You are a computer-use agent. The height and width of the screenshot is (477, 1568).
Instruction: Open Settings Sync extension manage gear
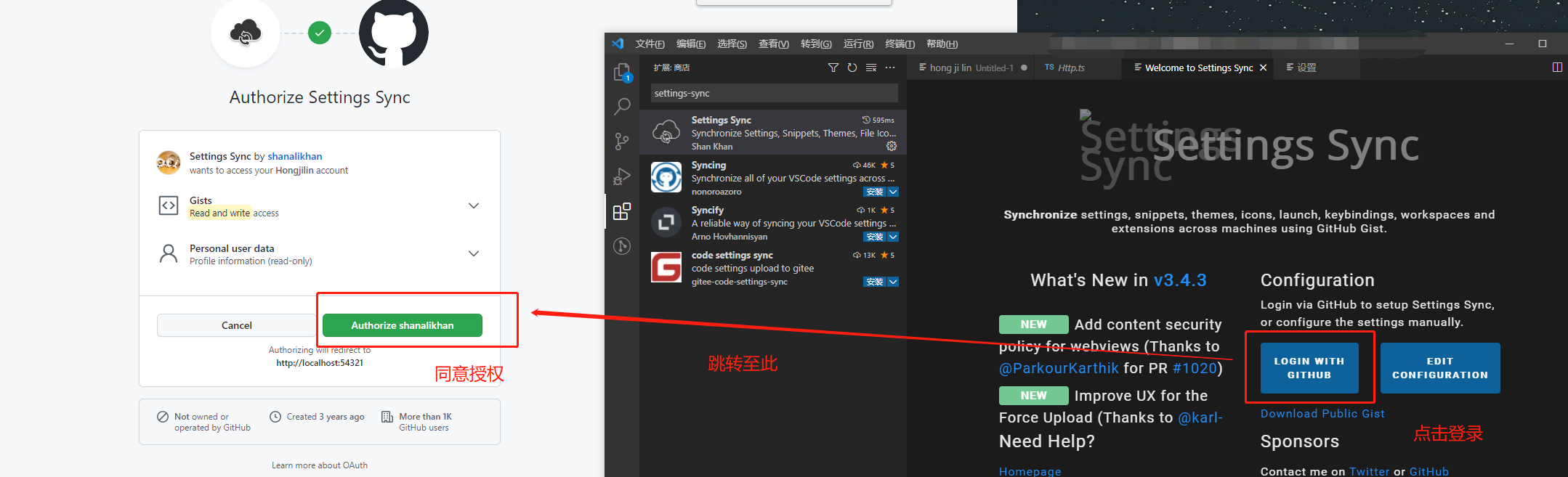coord(892,146)
